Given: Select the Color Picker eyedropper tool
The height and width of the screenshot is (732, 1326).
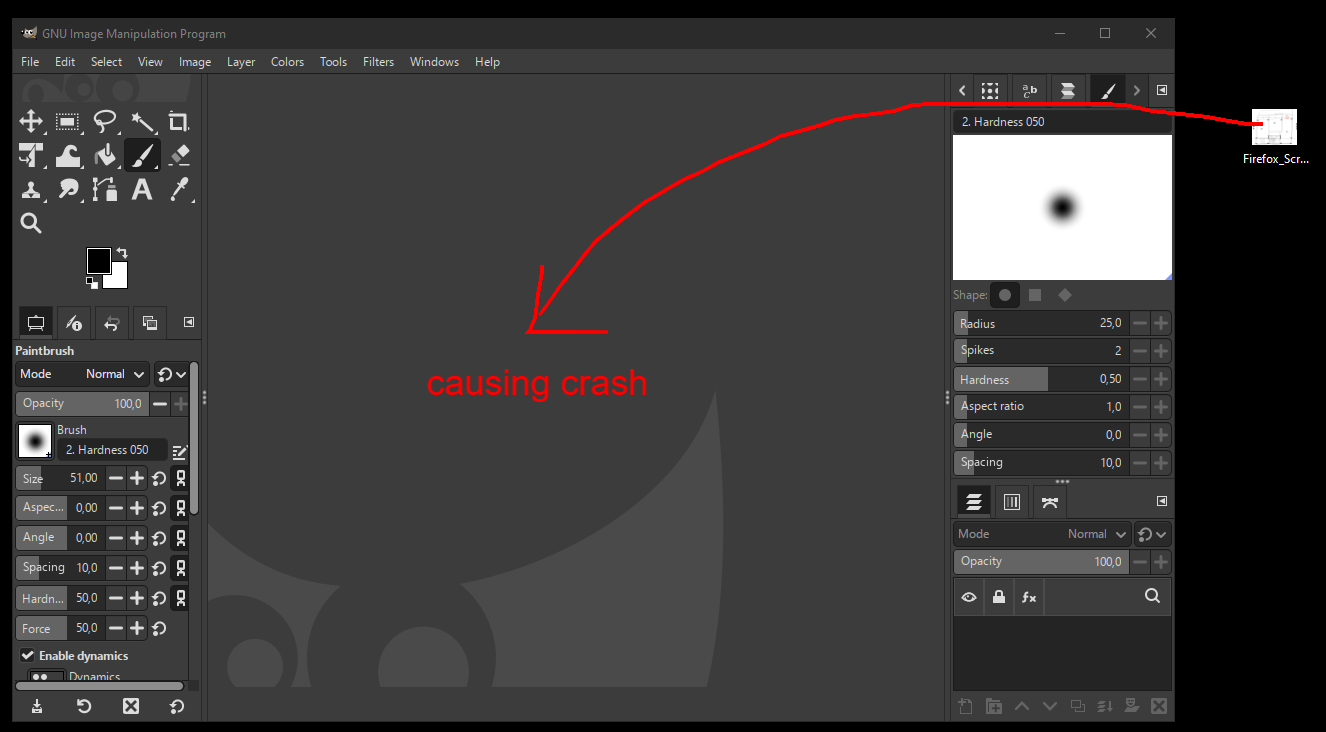Looking at the screenshot, I should coord(179,189).
